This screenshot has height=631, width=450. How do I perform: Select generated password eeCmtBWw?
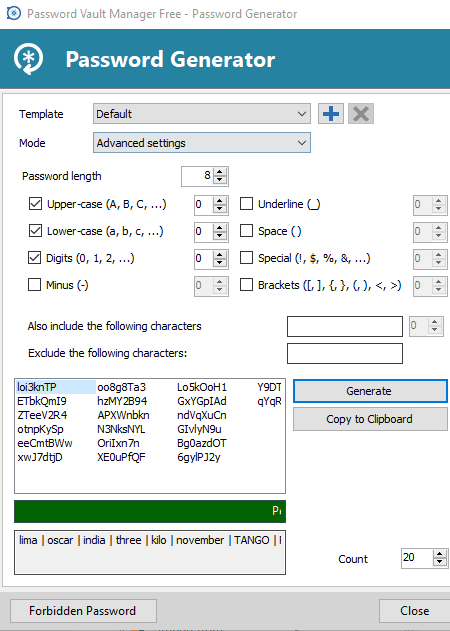pyautogui.click(x=45, y=443)
